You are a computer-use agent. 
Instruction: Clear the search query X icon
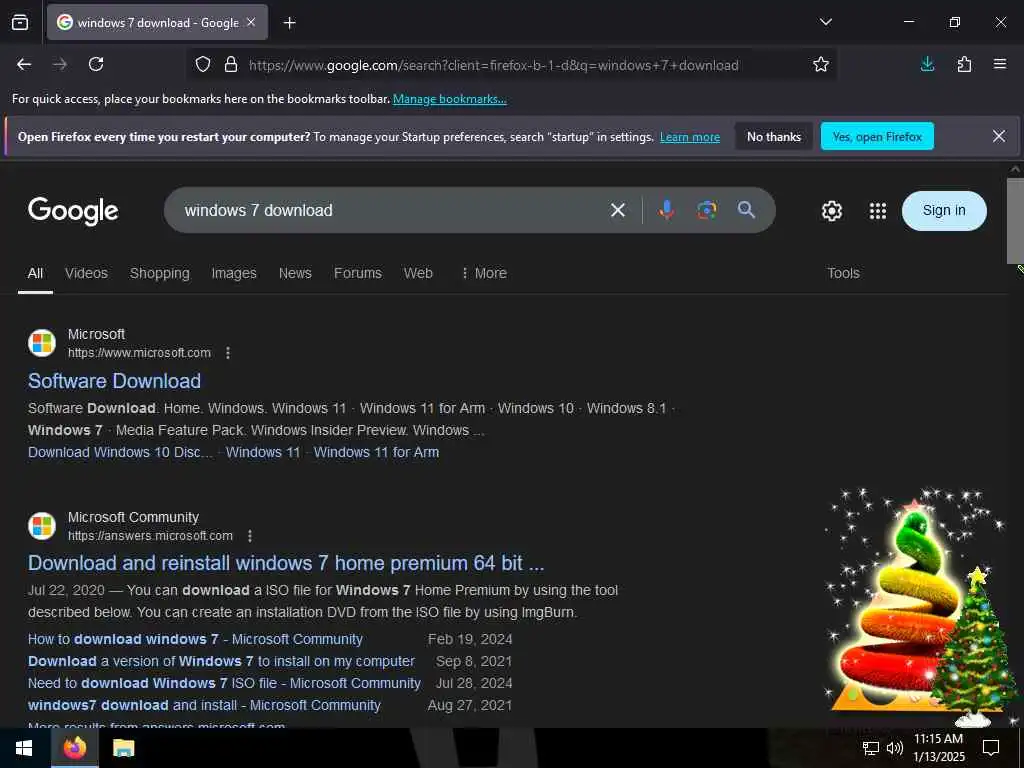click(x=618, y=210)
